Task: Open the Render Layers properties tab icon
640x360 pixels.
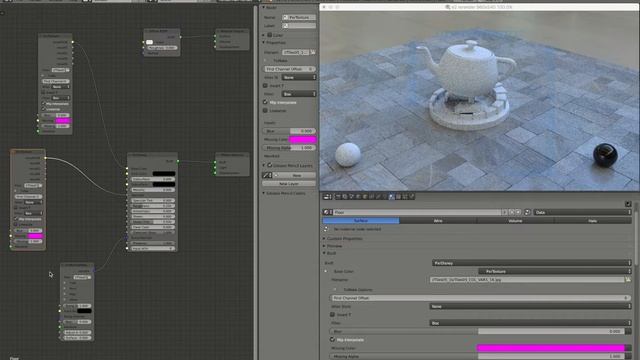Action: 345,197
